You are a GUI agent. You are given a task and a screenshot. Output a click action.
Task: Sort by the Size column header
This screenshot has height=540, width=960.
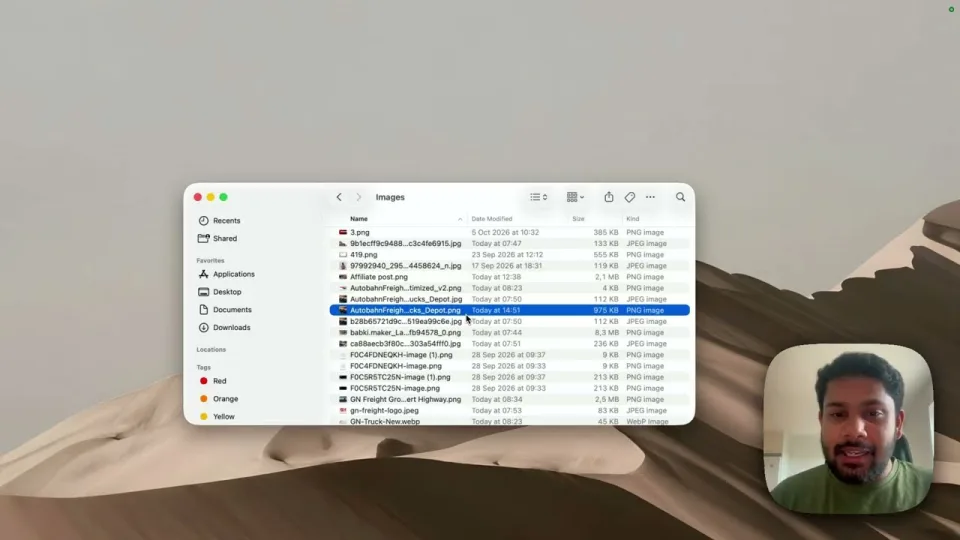click(579, 219)
